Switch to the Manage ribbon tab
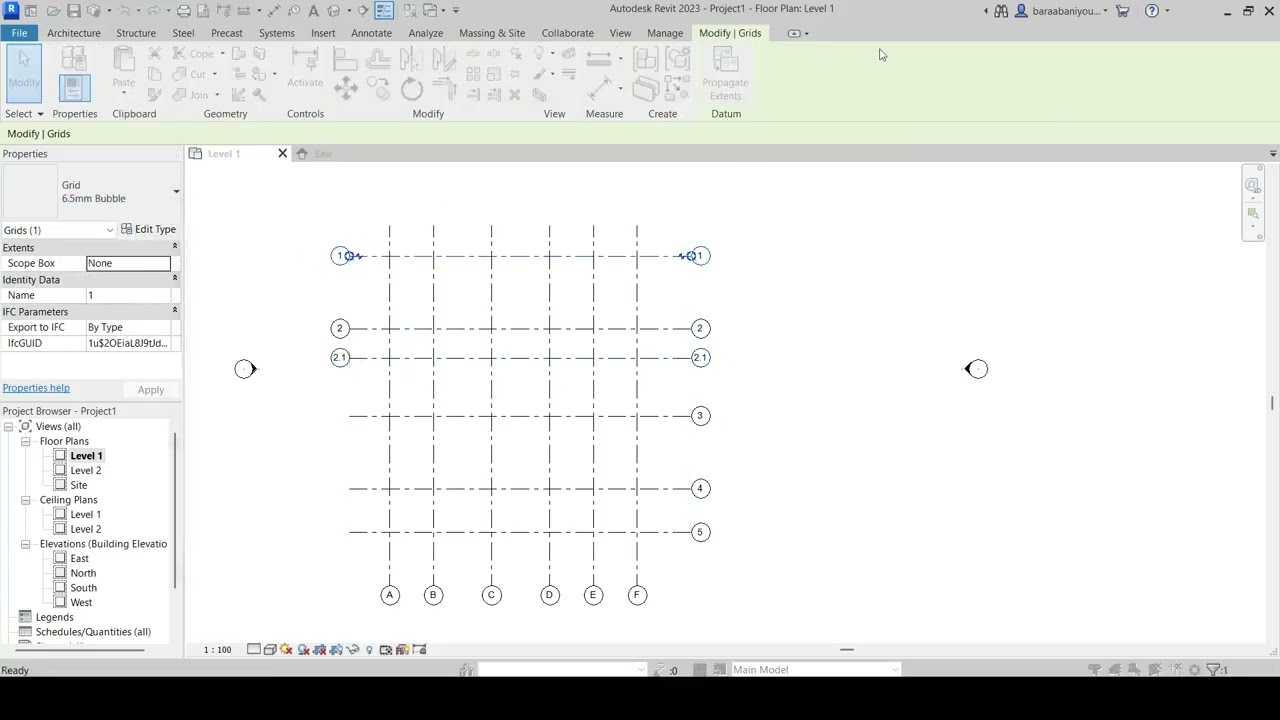The image size is (1280, 720). click(x=665, y=33)
